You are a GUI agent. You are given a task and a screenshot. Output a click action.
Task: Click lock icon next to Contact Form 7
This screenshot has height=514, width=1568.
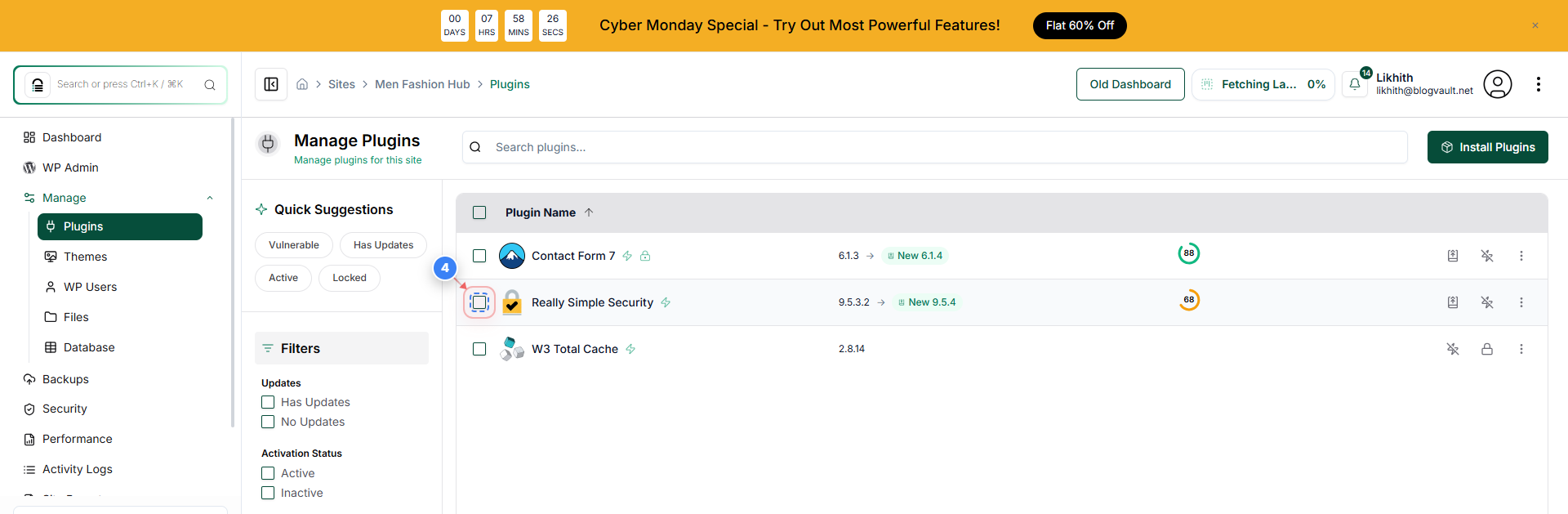(645, 256)
